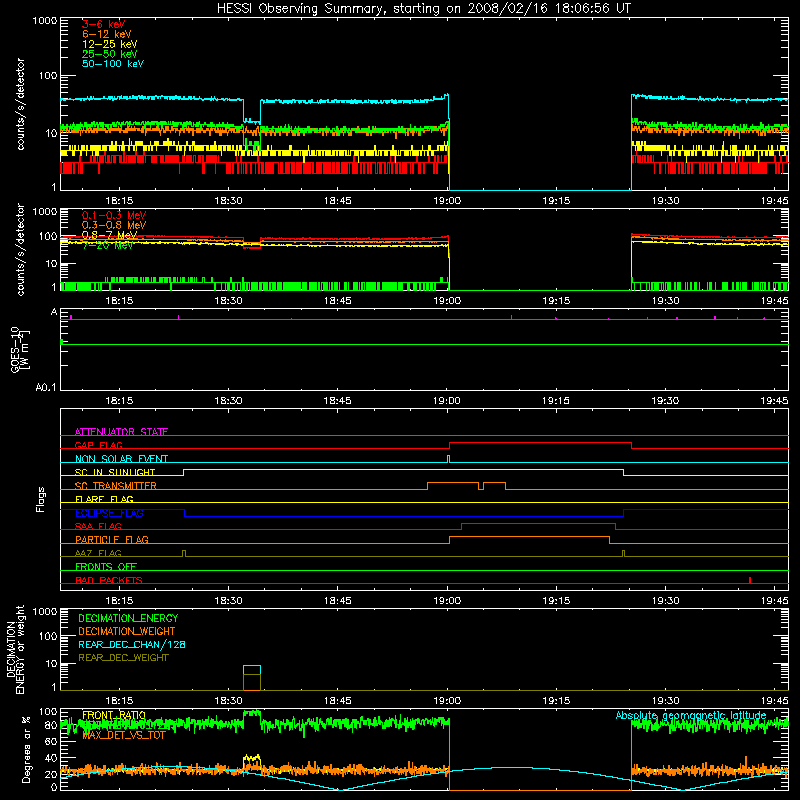Click 18:45 time label under Flags panel
The width and height of the screenshot is (800, 800).
pyautogui.click(x=337, y=601)
